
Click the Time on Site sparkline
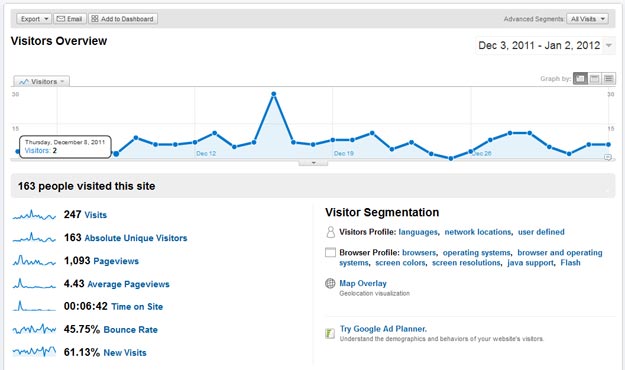pyautogui.click(x=34, y=306)
